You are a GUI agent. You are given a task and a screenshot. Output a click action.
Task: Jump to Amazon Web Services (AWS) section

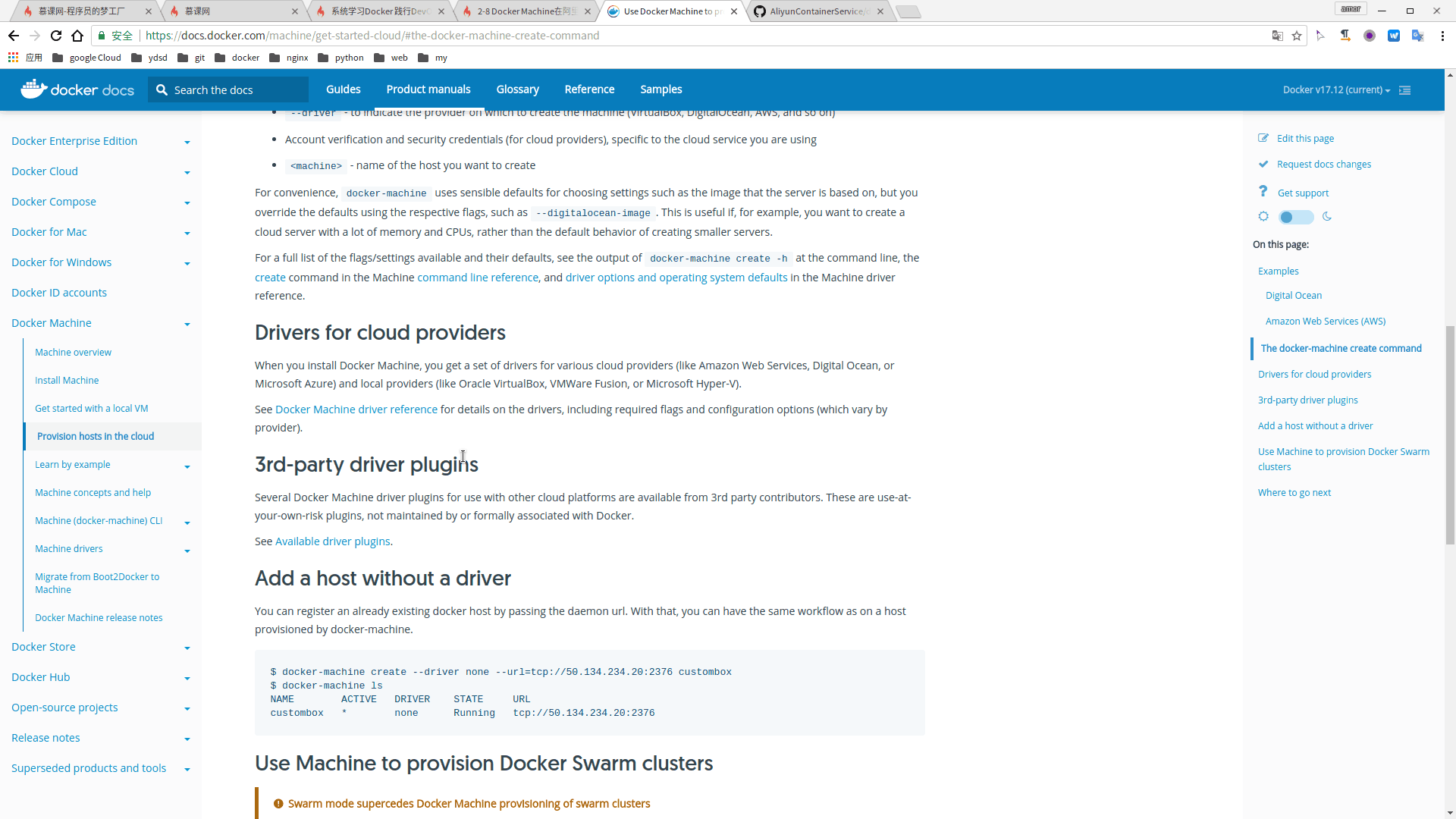[1326, 322]
